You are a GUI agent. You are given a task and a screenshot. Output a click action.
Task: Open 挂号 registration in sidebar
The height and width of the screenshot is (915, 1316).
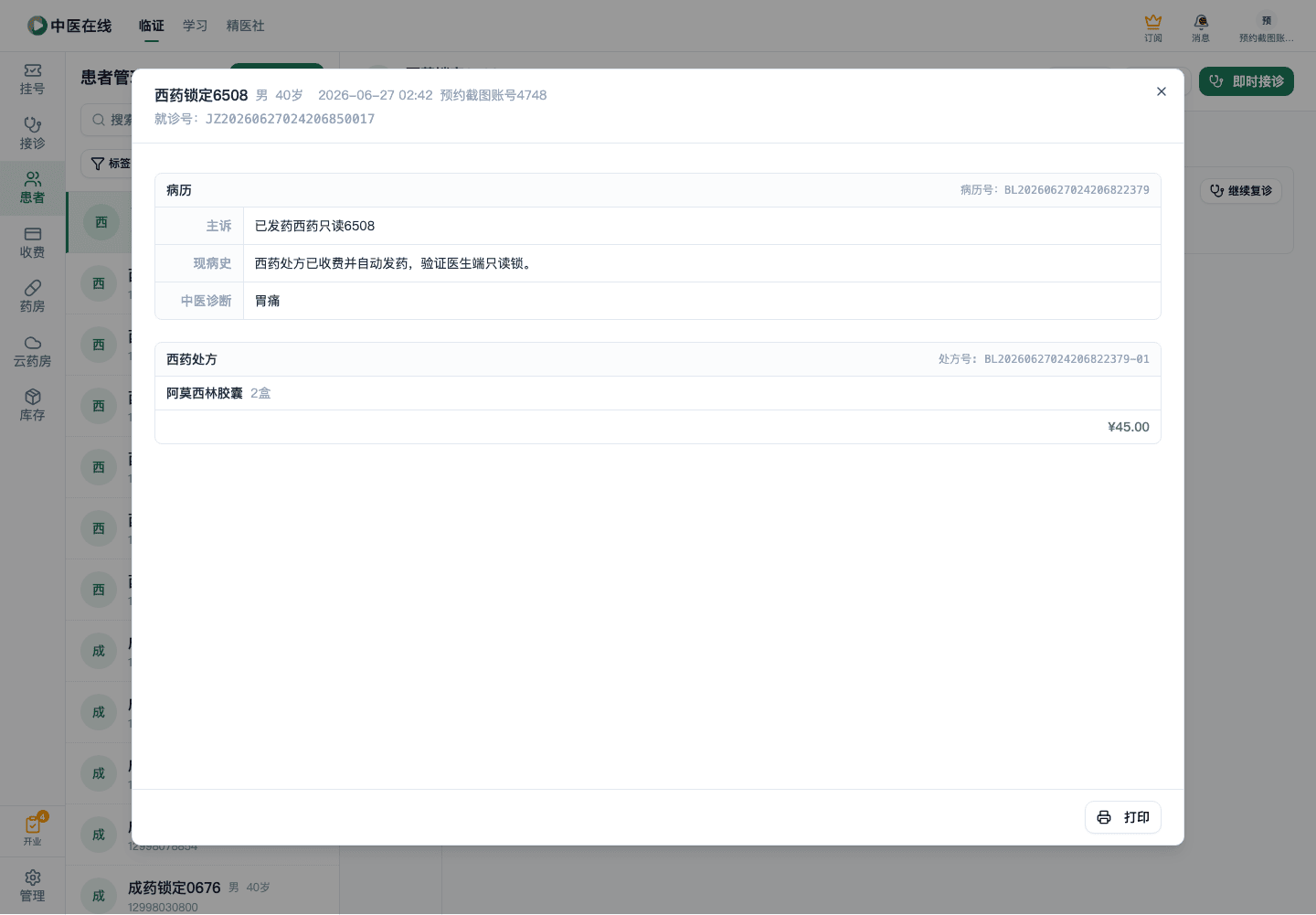(x=32, y=80)
